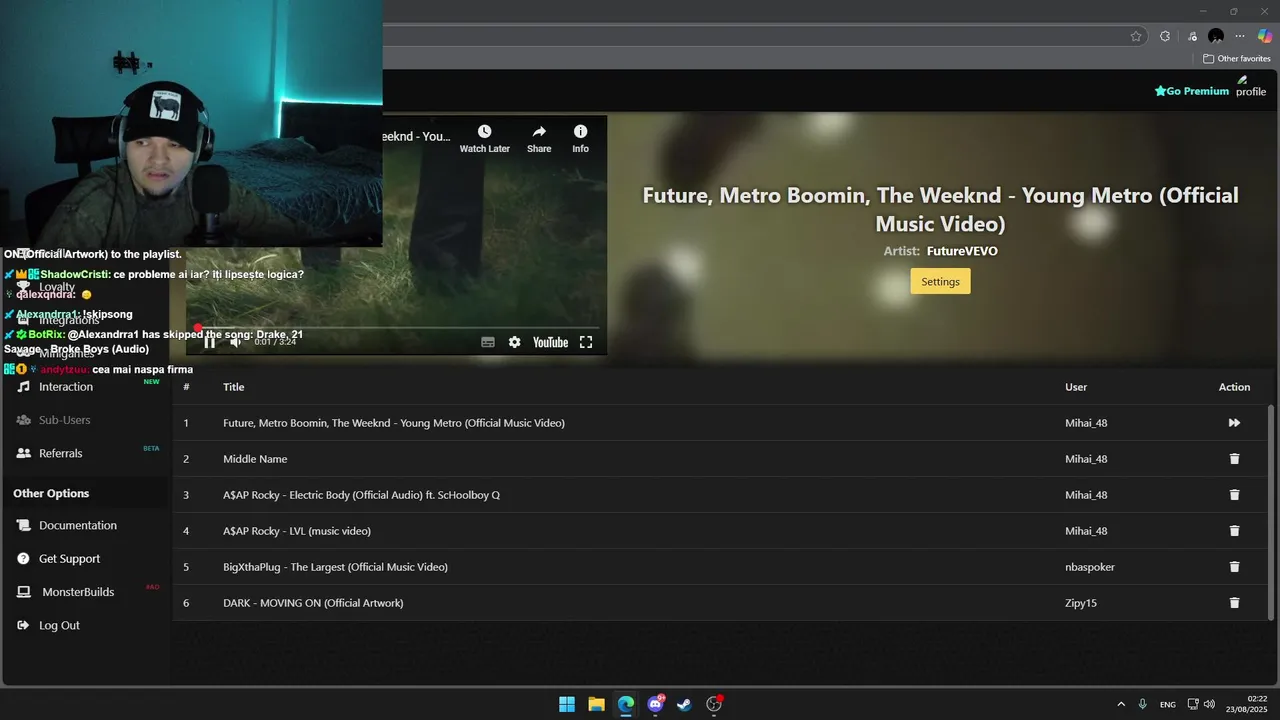
Task: Open Interaction in the sidebar
Action: [66, 387]
